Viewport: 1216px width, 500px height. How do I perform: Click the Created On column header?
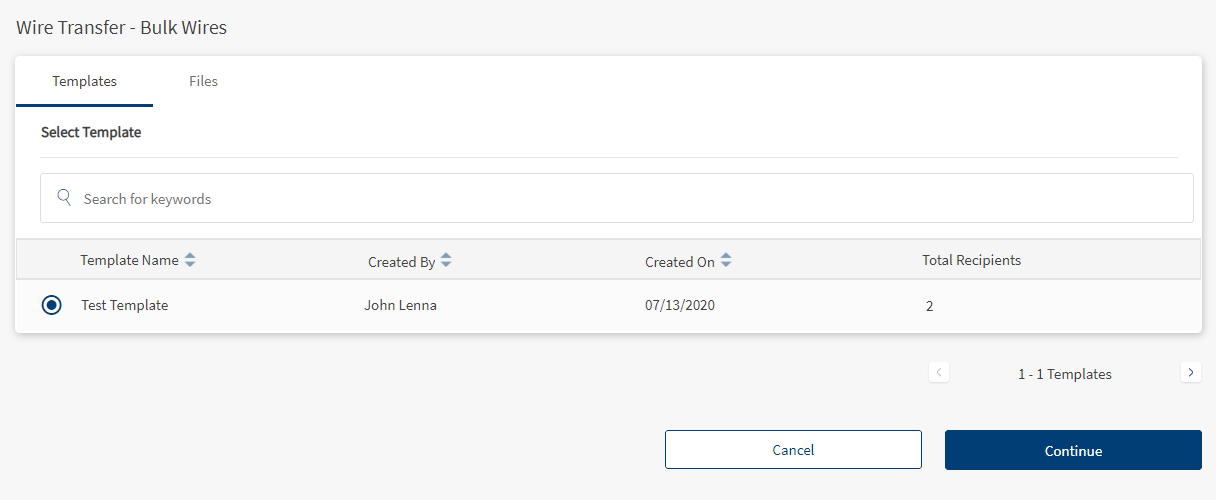point(679,262)
